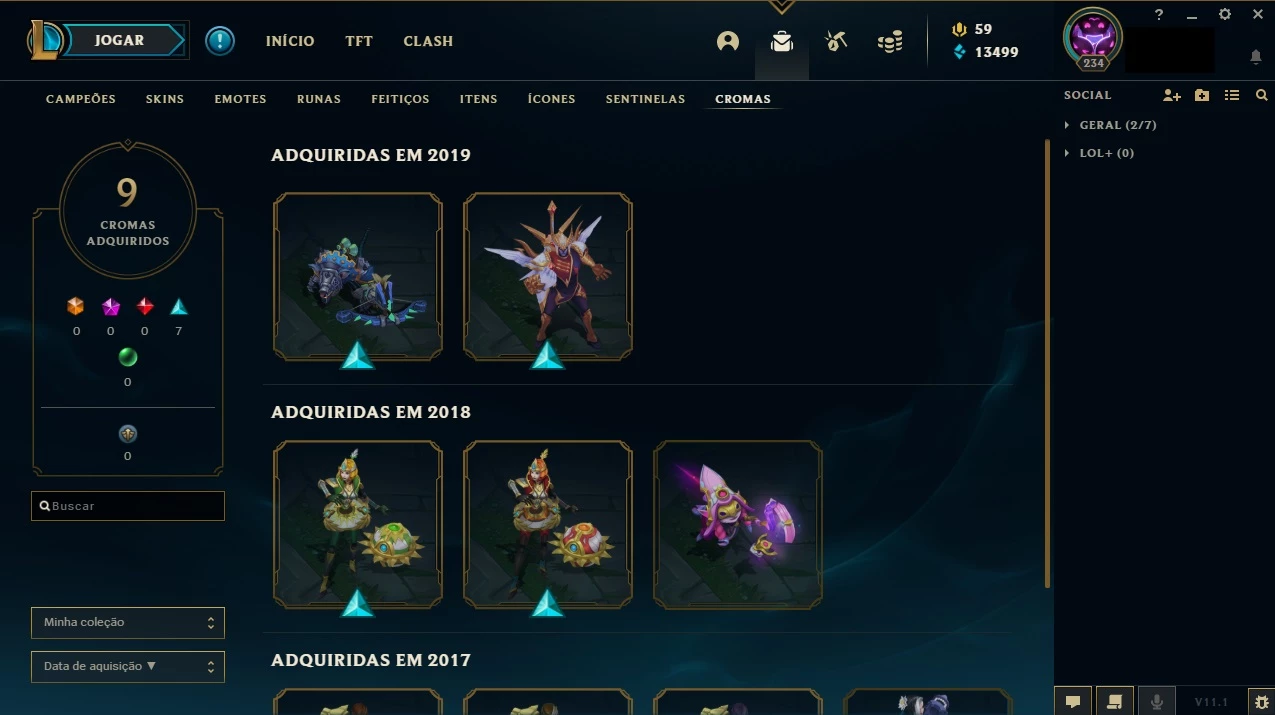Click the add friend icon
The width and height of the screenshot is (1275, 715).
[1172, 95]
